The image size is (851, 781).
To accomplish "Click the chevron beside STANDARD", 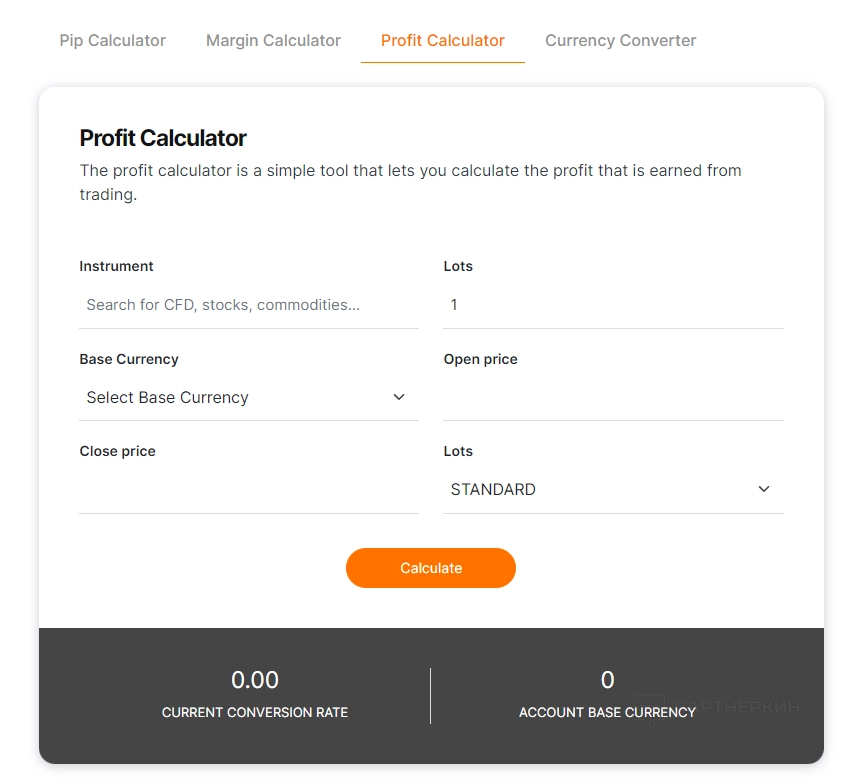I will 764,490.
